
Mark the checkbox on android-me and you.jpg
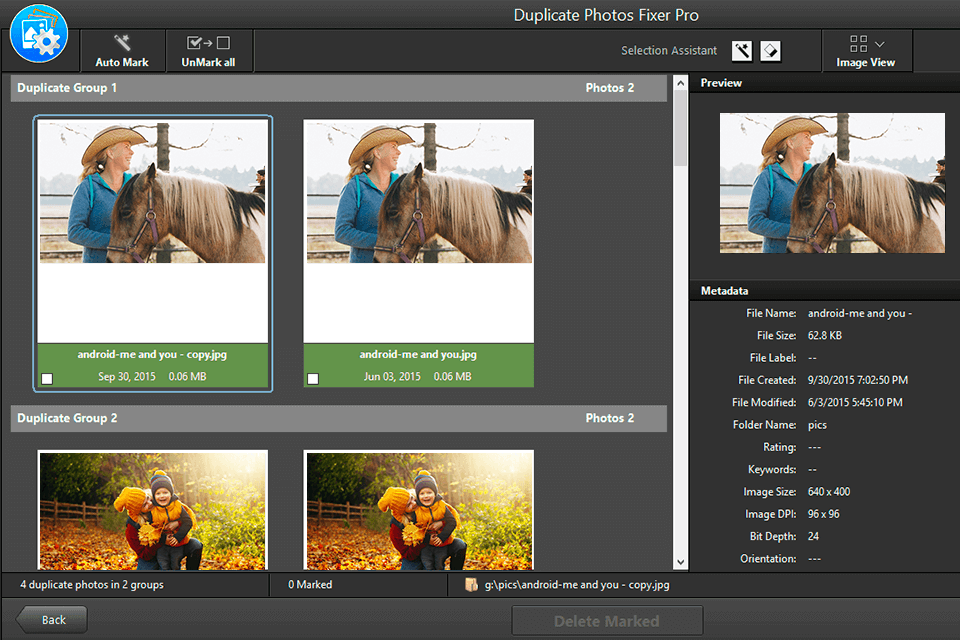point(312,377)
